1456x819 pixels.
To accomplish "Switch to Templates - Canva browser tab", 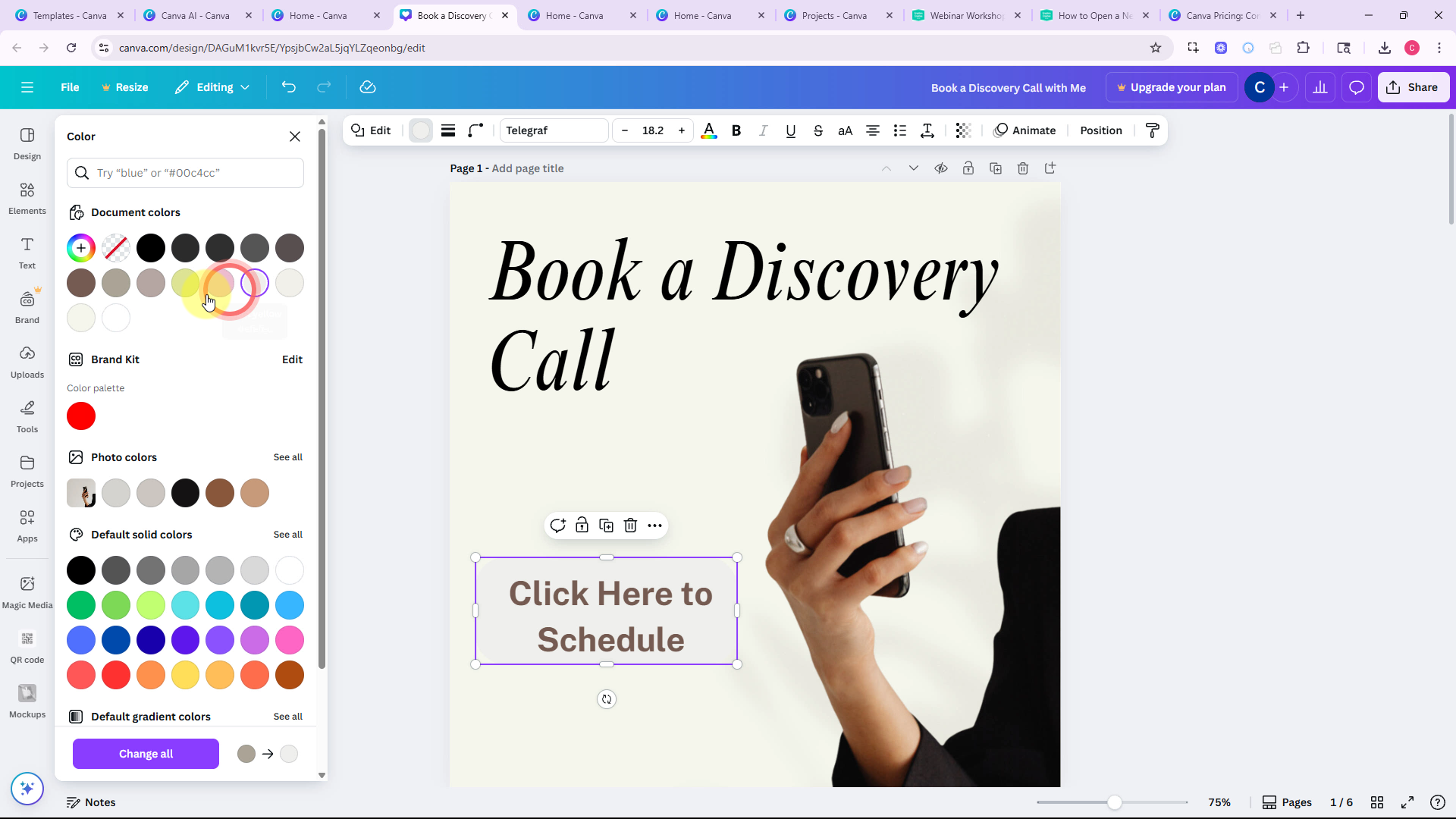I will 70,15.
